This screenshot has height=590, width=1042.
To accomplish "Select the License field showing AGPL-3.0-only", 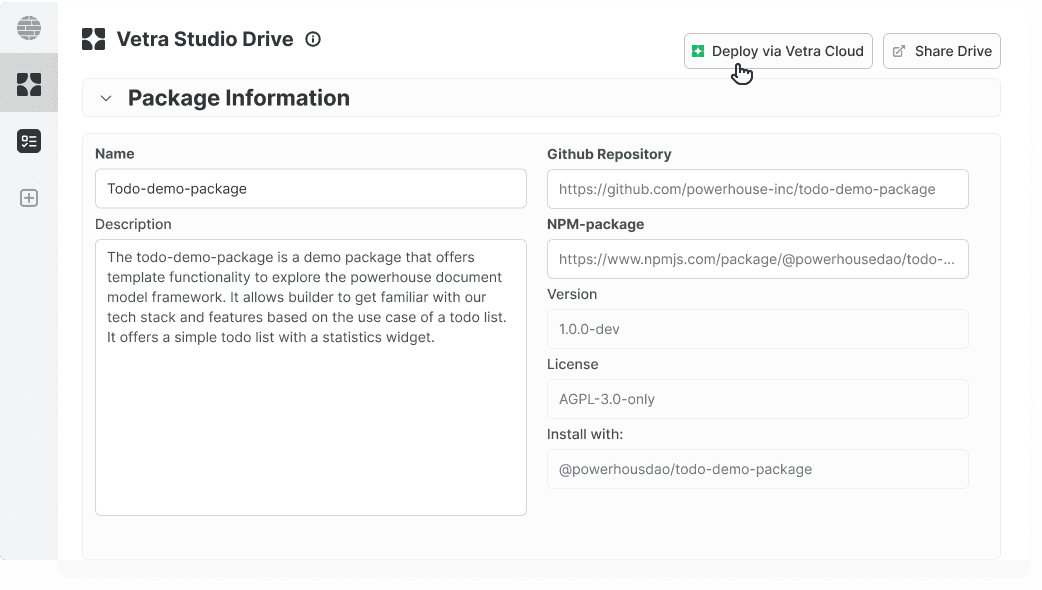I will (x=757, y=399).
